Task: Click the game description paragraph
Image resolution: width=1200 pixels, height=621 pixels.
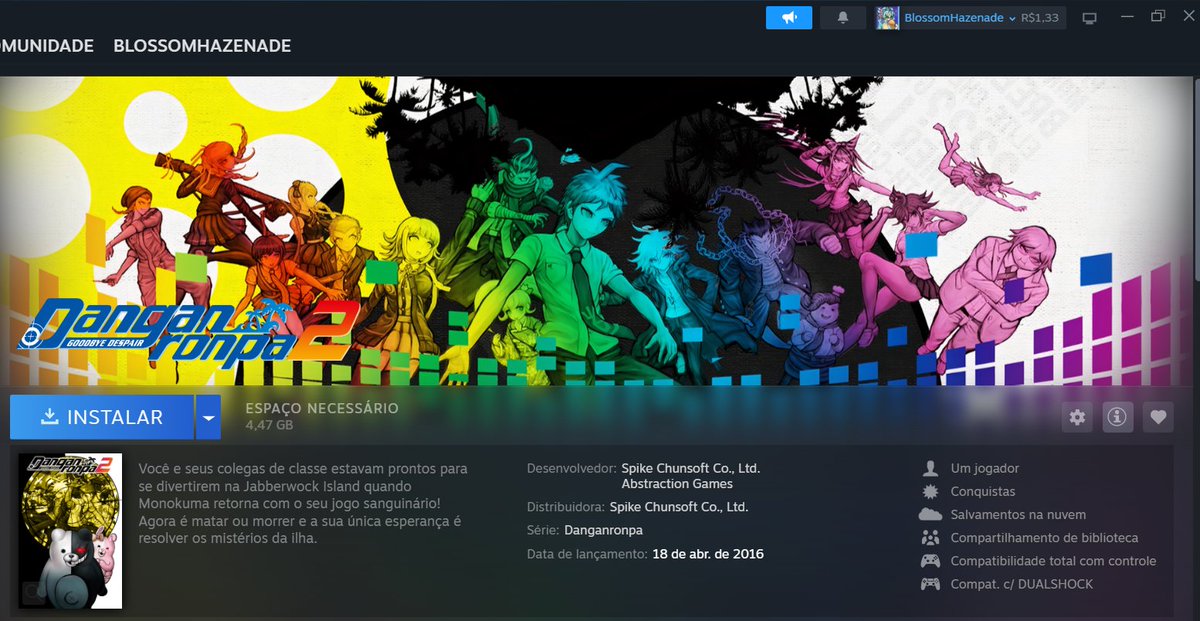Action: tap(302, 503)
